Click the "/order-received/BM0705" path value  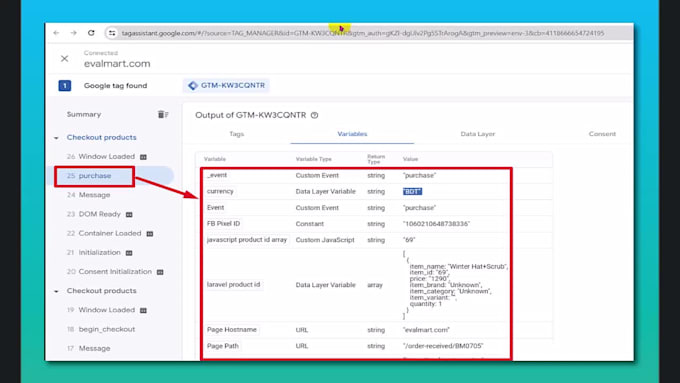coord(443,346)
